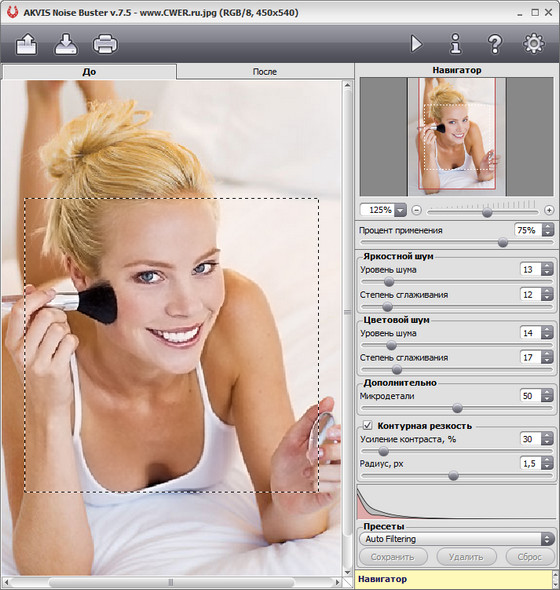Image resolution: width=560 pixels, height=590 pixels.
Task: Click the printer icon in the toolbar
Action: click(105, 44)
